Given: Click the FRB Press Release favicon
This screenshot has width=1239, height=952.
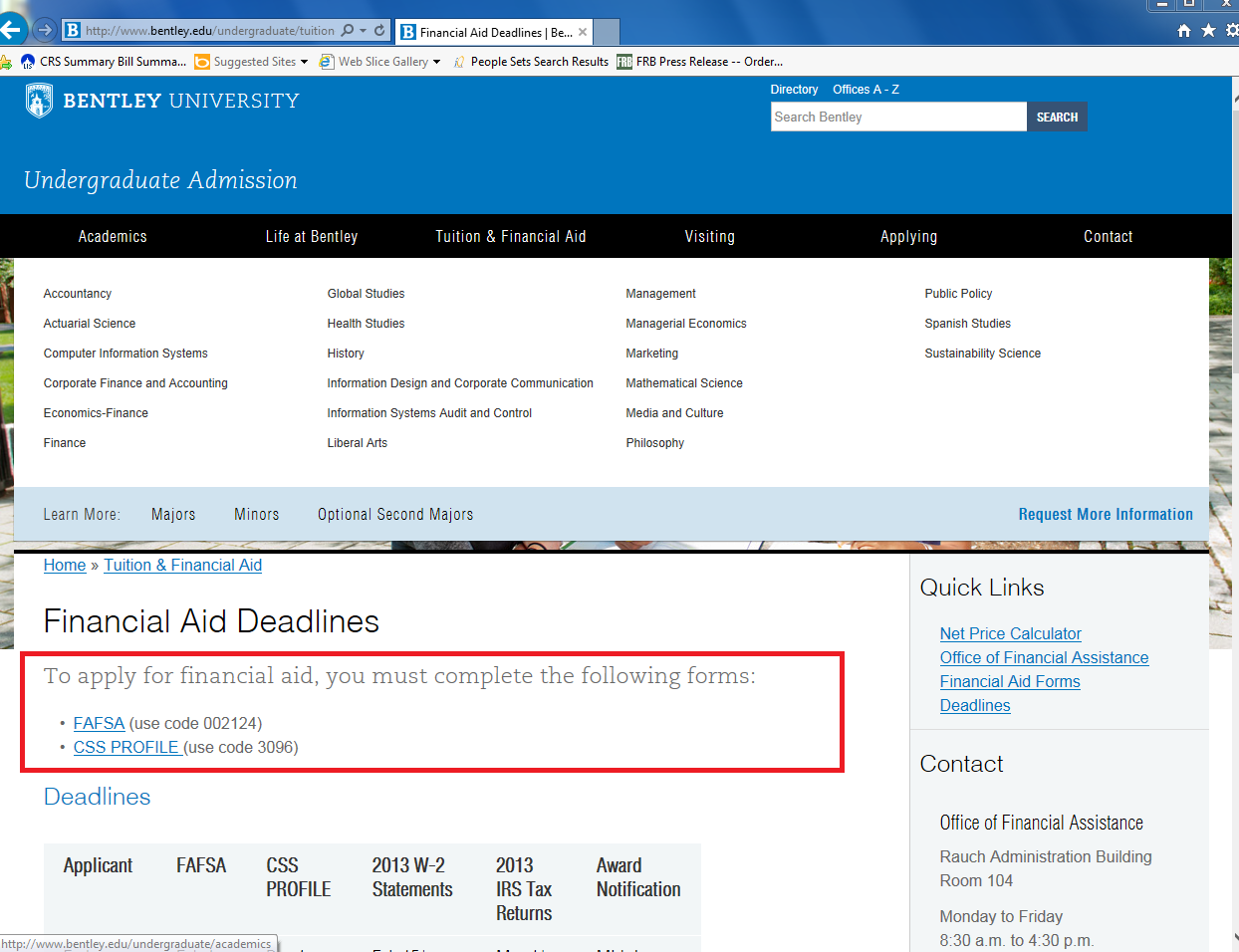Looking at the screenshot, I should 624,62.
